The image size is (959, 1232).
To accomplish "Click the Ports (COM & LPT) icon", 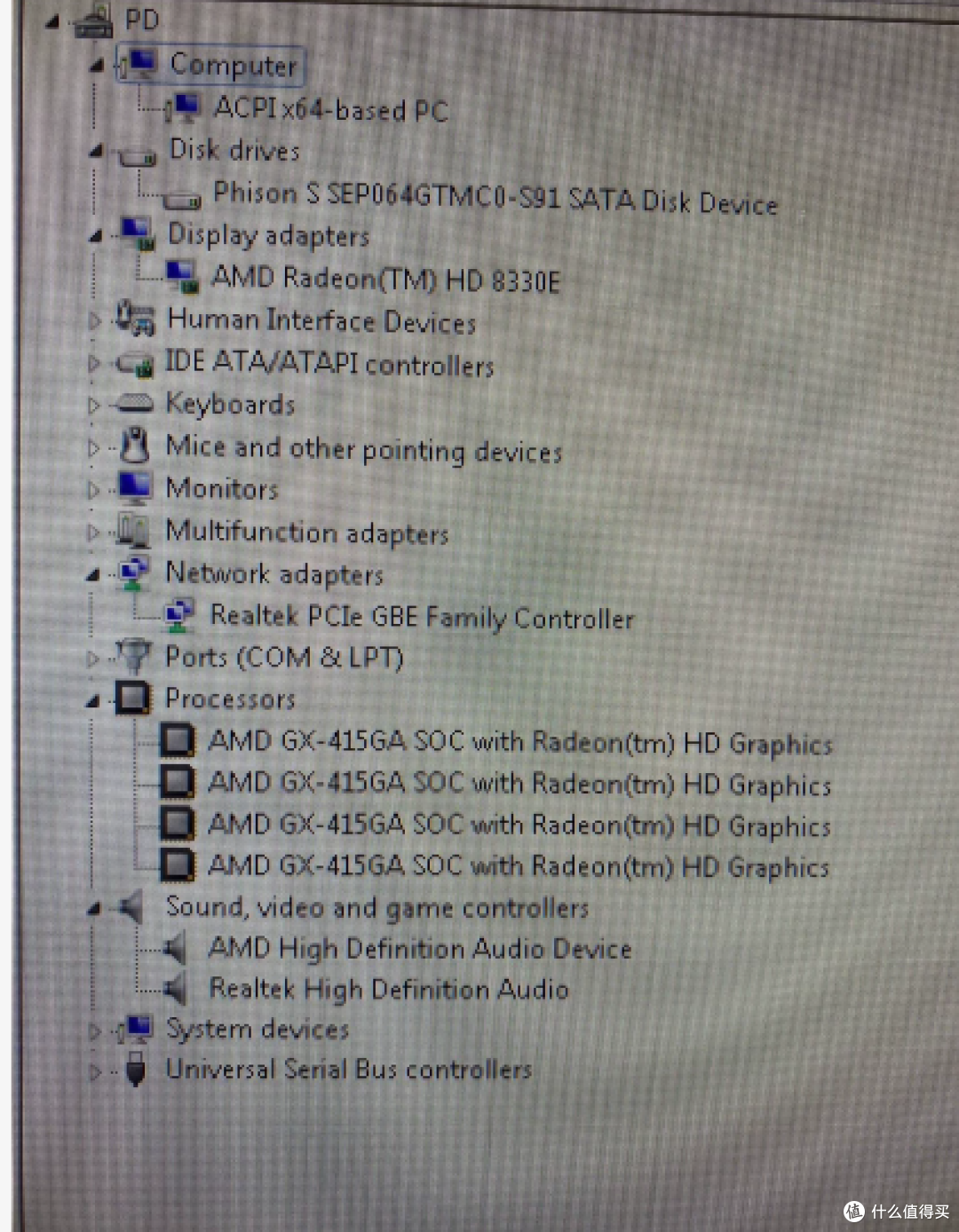I will 133,657.
